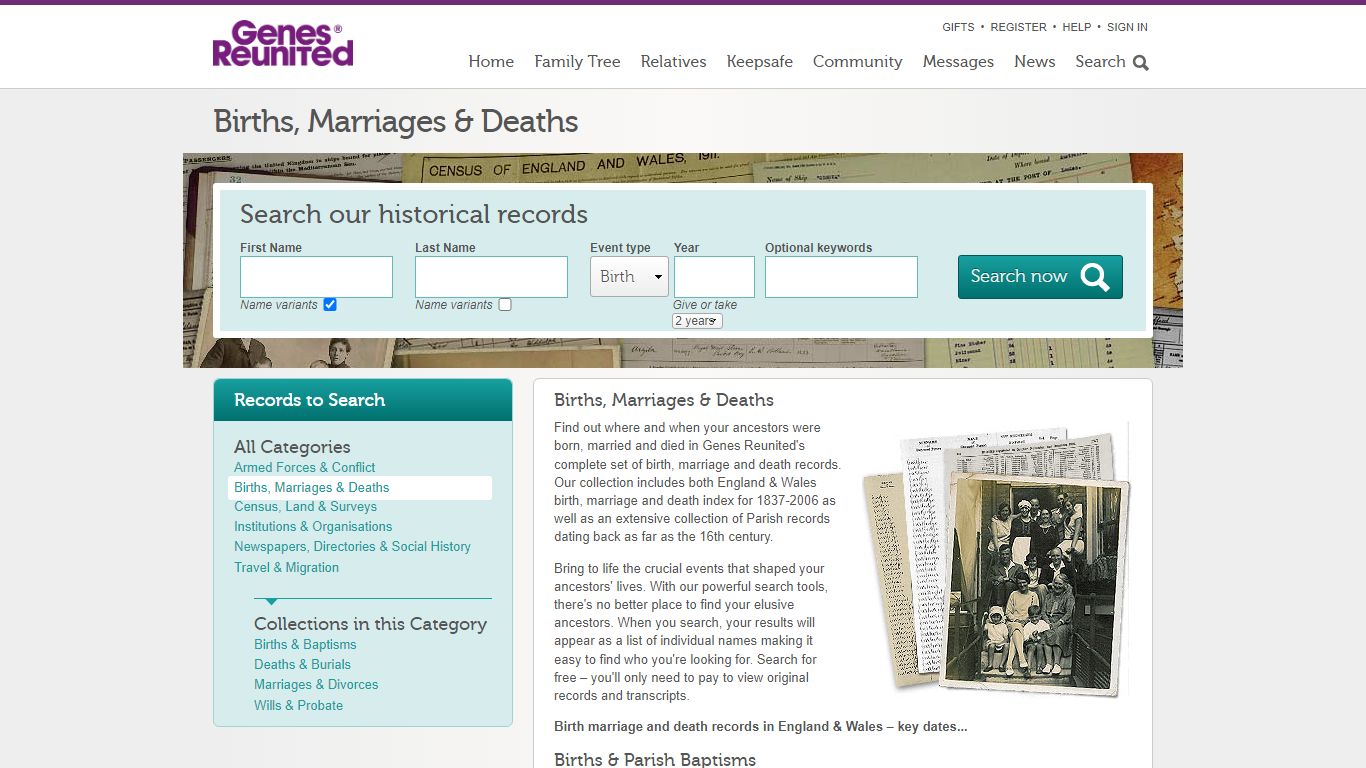Screen dimensions: 1366x768
Task: Open the Community menu
Action: [858, 61]
